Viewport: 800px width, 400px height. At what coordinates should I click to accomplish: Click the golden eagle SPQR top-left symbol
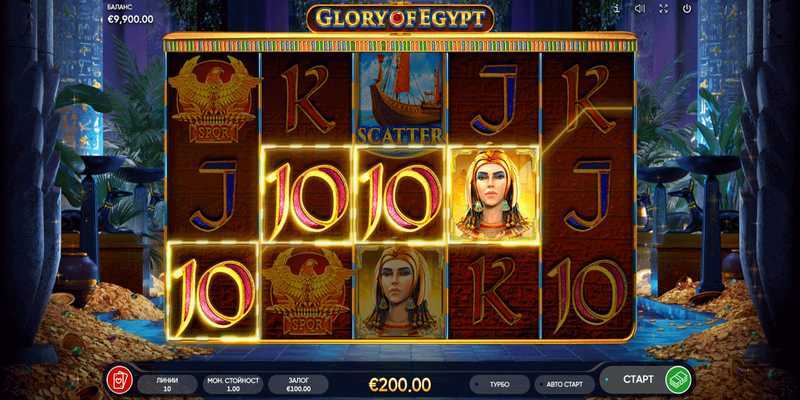coord(214,99)
